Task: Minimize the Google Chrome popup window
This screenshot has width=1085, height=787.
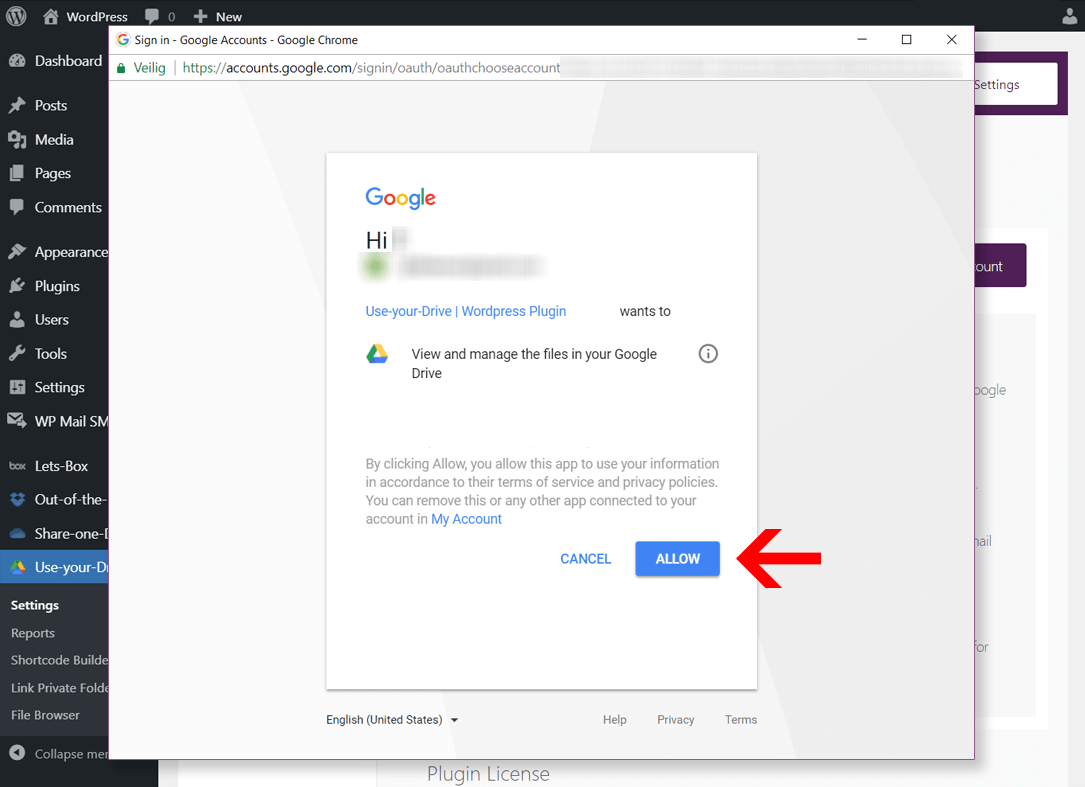Action: 862,39
